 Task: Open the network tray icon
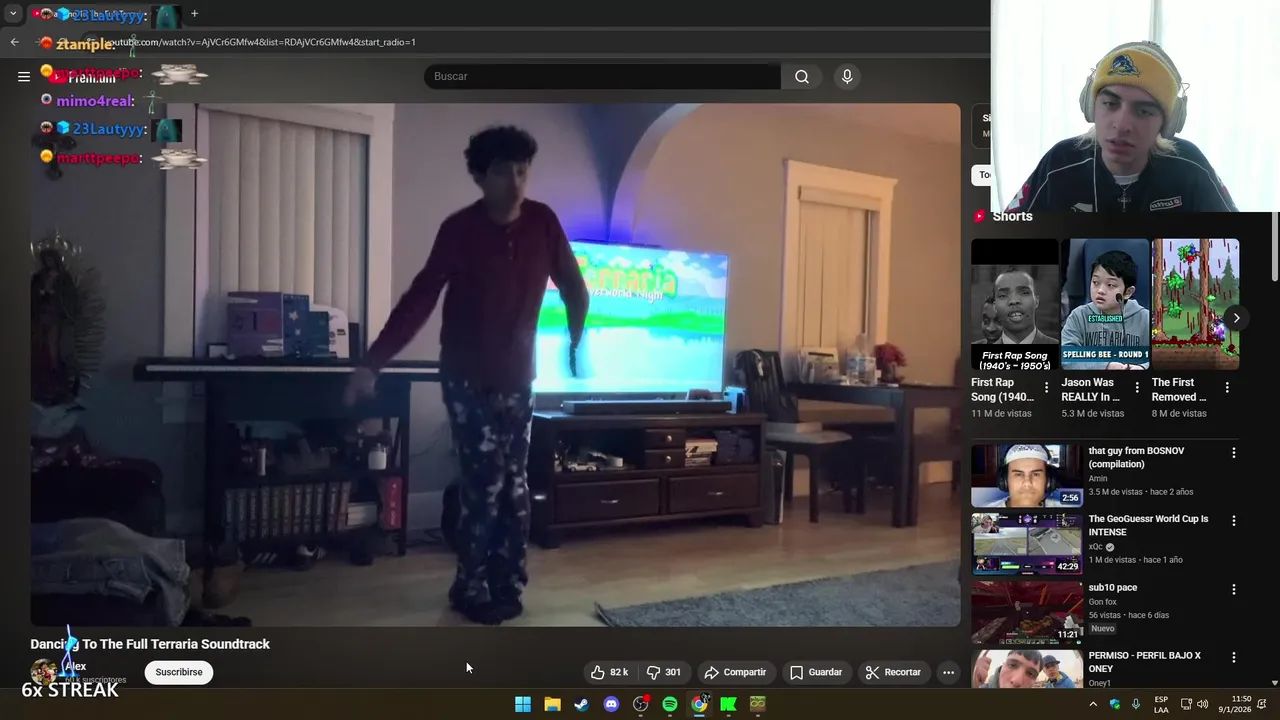point(1186,704)
